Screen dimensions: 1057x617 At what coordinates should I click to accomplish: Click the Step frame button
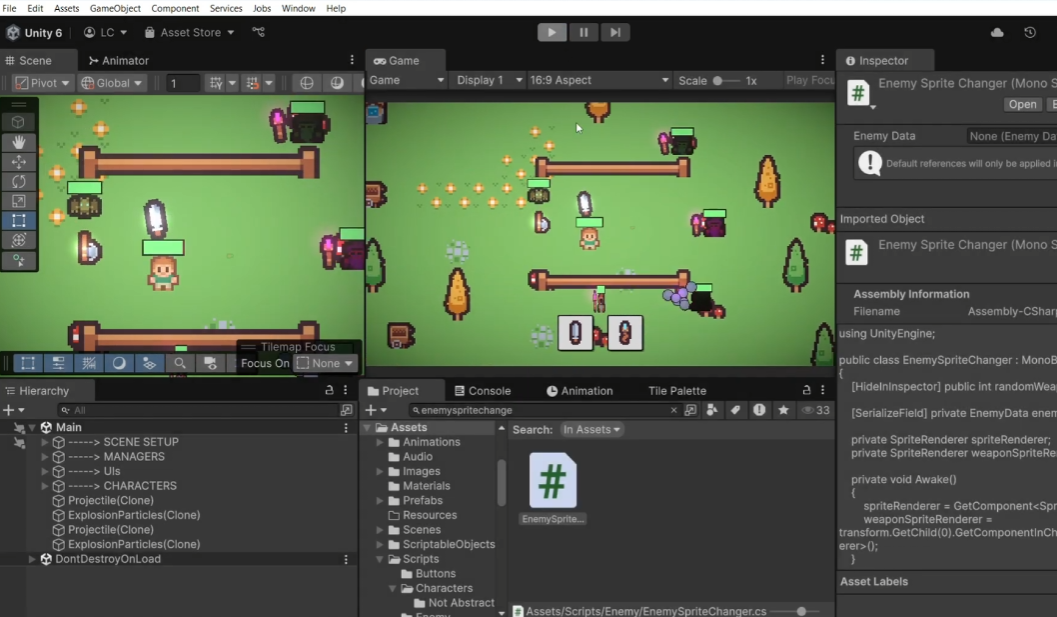click(615, 32)
